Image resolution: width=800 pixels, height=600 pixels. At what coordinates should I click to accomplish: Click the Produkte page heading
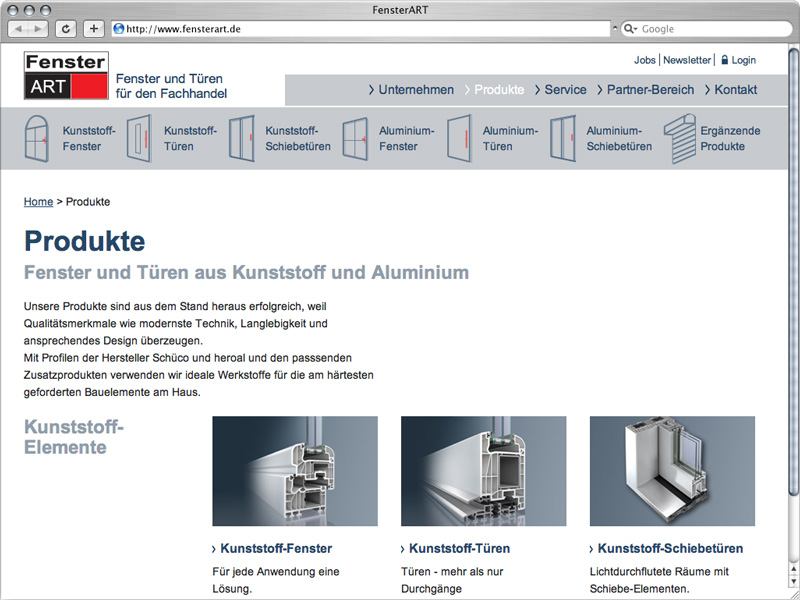tap(84, 241)
